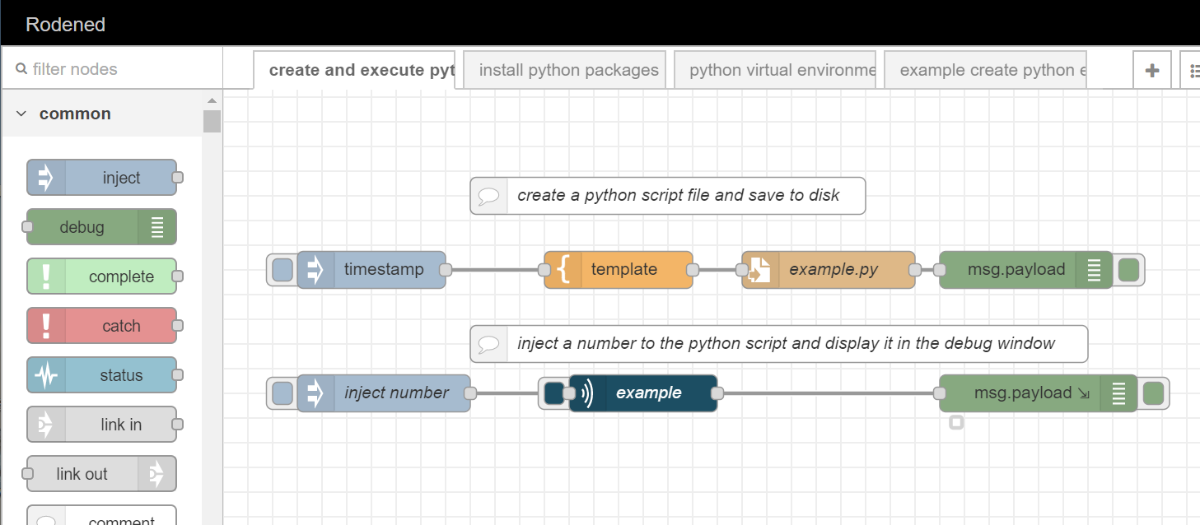
Task: Open the flow tabs list
Action: pos(1191,70)
